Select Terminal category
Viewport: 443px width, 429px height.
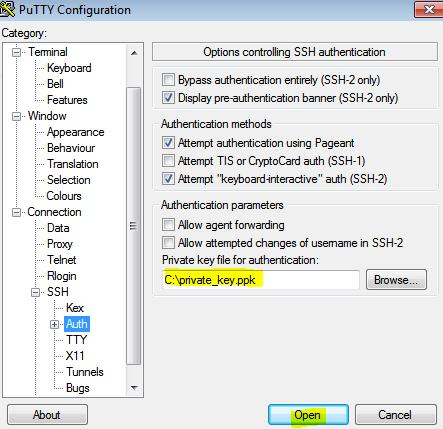[x=48, y=52]
